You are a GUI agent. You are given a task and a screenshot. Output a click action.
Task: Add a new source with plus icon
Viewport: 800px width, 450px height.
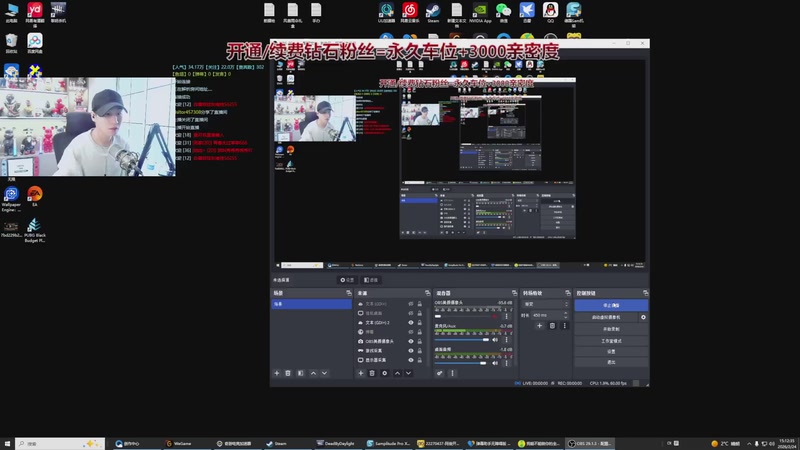361,373
